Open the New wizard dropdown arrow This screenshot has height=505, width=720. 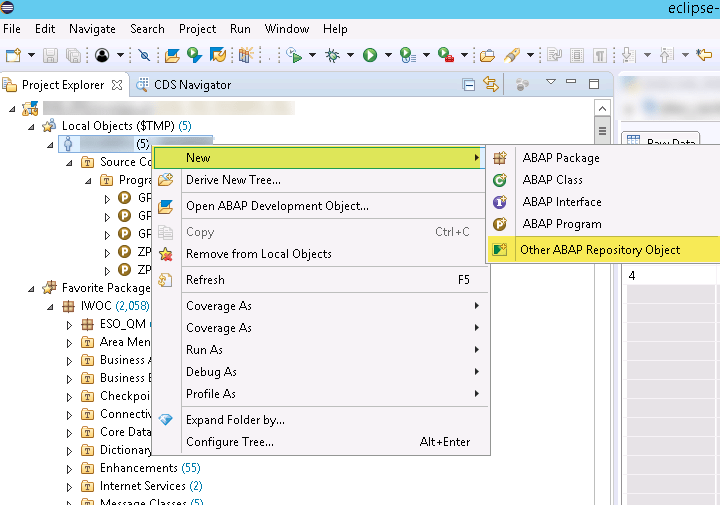[31, 55]
